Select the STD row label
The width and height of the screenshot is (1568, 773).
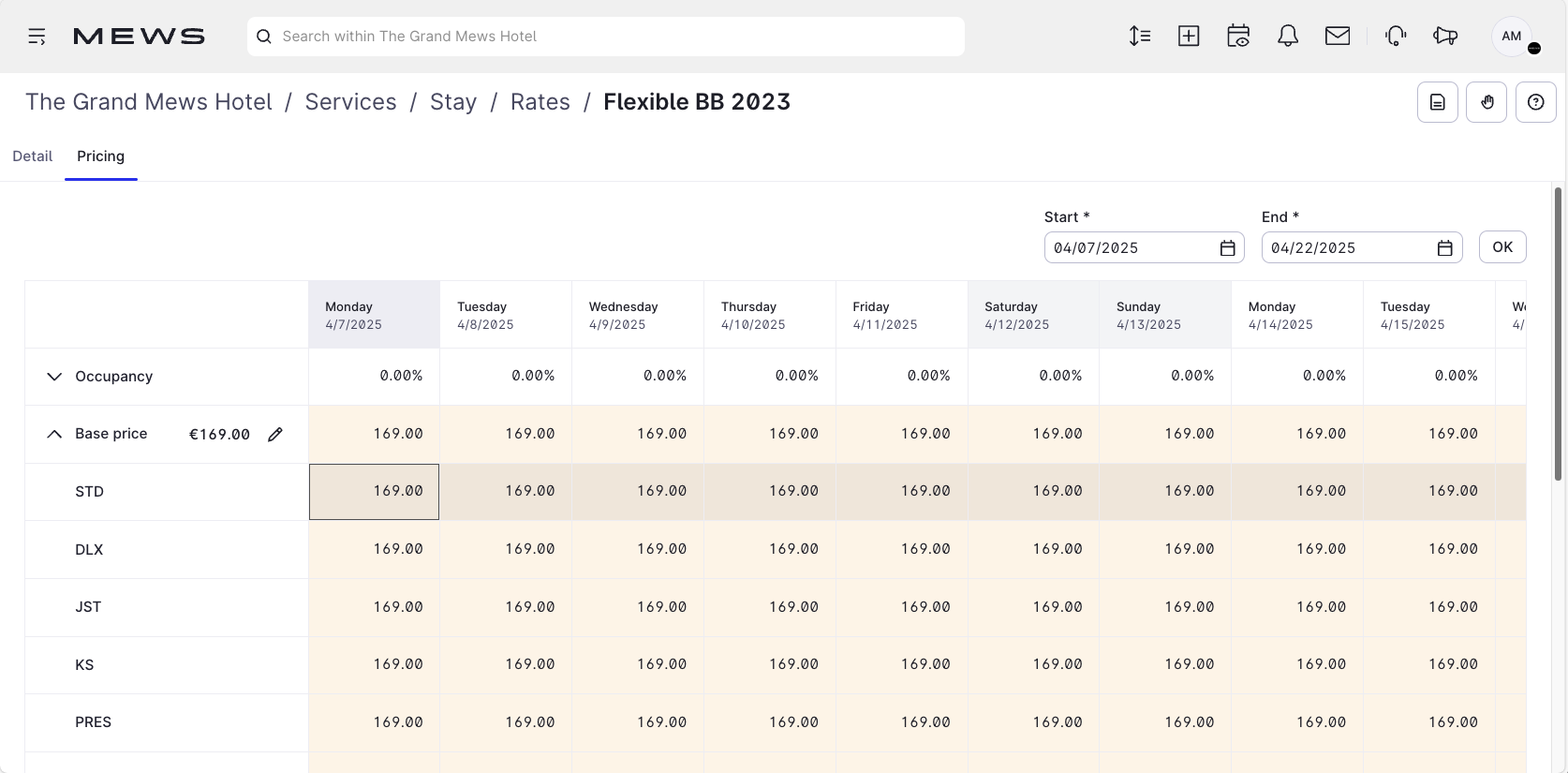click(90, 492)
